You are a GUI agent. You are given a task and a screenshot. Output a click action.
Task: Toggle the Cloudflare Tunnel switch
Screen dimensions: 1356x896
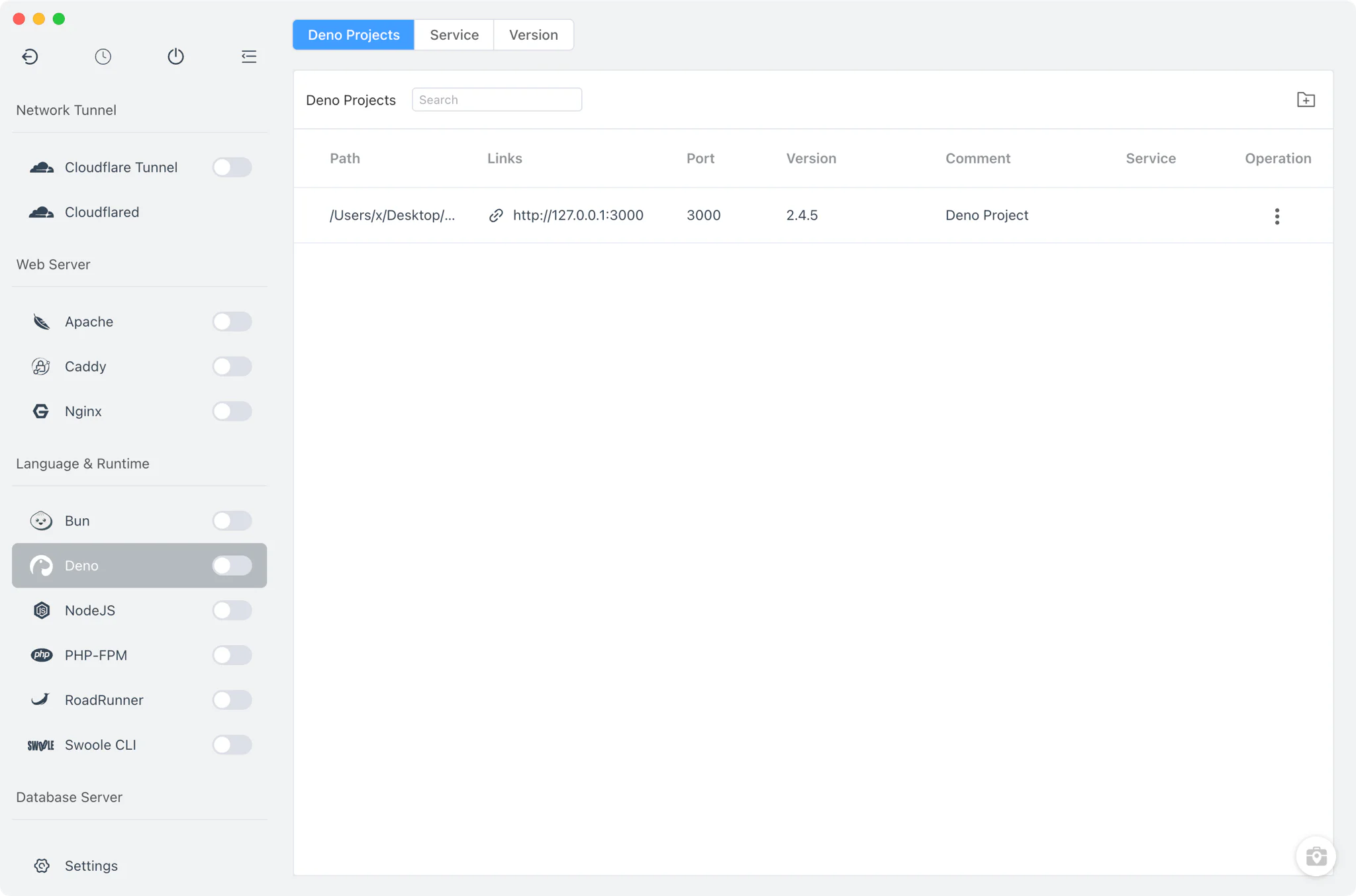(232, 167)
